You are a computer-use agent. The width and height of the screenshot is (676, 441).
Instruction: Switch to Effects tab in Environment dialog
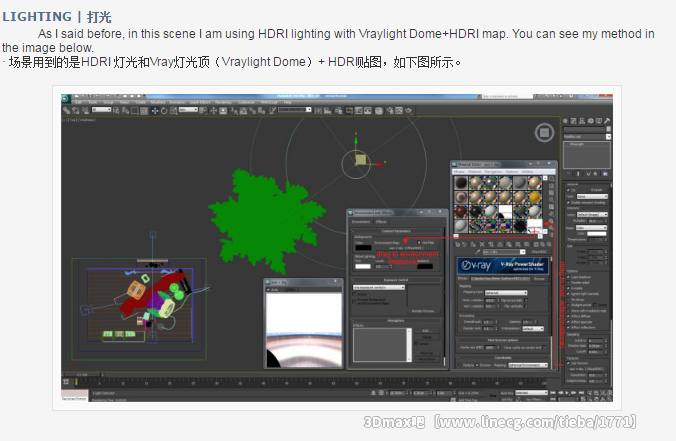[381, 222]
